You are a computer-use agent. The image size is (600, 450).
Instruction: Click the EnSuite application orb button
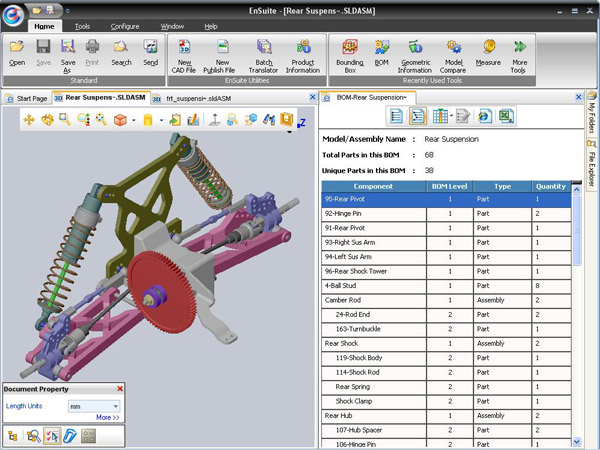(13, 15)
